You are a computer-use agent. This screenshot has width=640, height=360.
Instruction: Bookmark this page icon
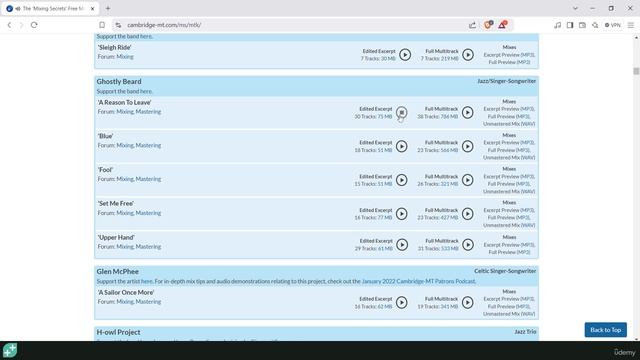(x=102, y=25)
